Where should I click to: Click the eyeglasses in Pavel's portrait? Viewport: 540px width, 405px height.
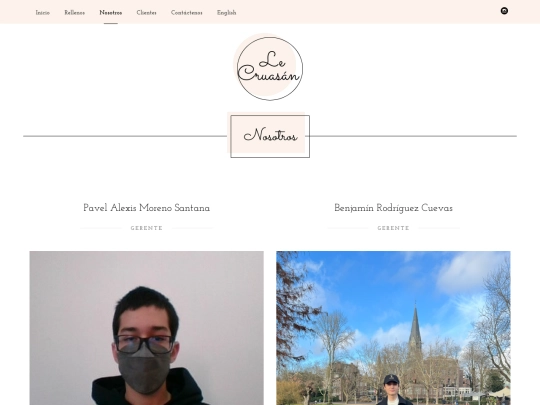[144, 343]
